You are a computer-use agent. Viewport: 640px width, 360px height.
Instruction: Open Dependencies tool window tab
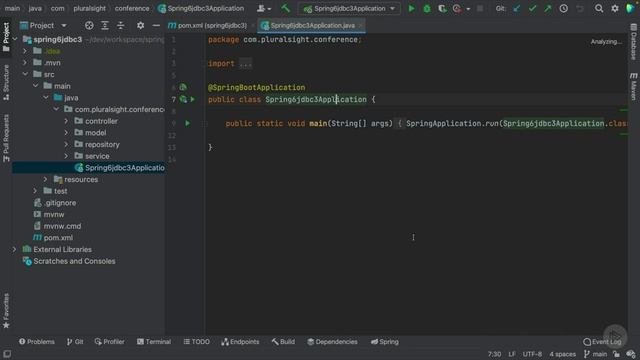pyautogui.click(x=332, y=342)
